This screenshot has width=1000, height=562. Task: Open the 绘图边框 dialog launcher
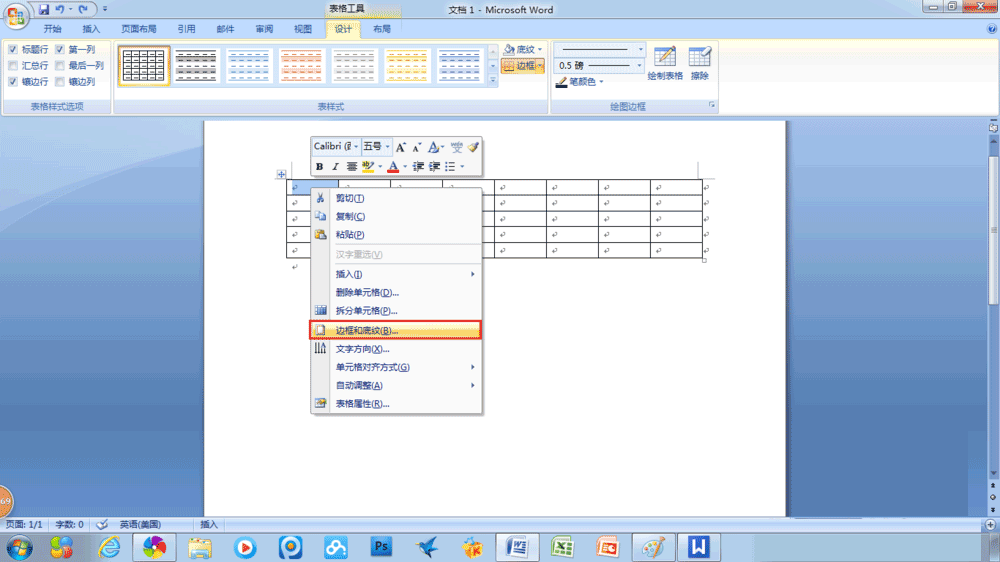pyautogui.click(x=712, y=105)
